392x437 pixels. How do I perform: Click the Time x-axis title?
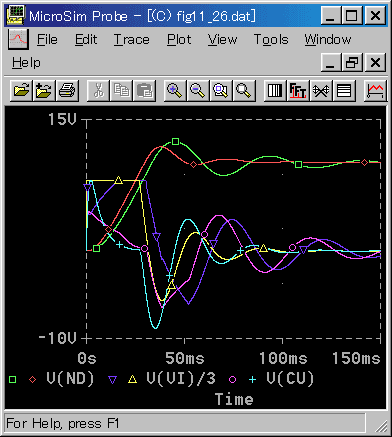(234, 399)
